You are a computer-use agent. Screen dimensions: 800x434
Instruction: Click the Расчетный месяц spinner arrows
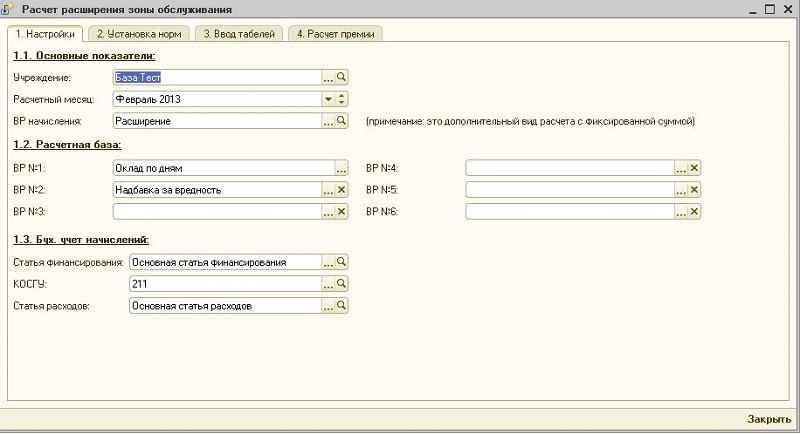[x=341, y=99]
